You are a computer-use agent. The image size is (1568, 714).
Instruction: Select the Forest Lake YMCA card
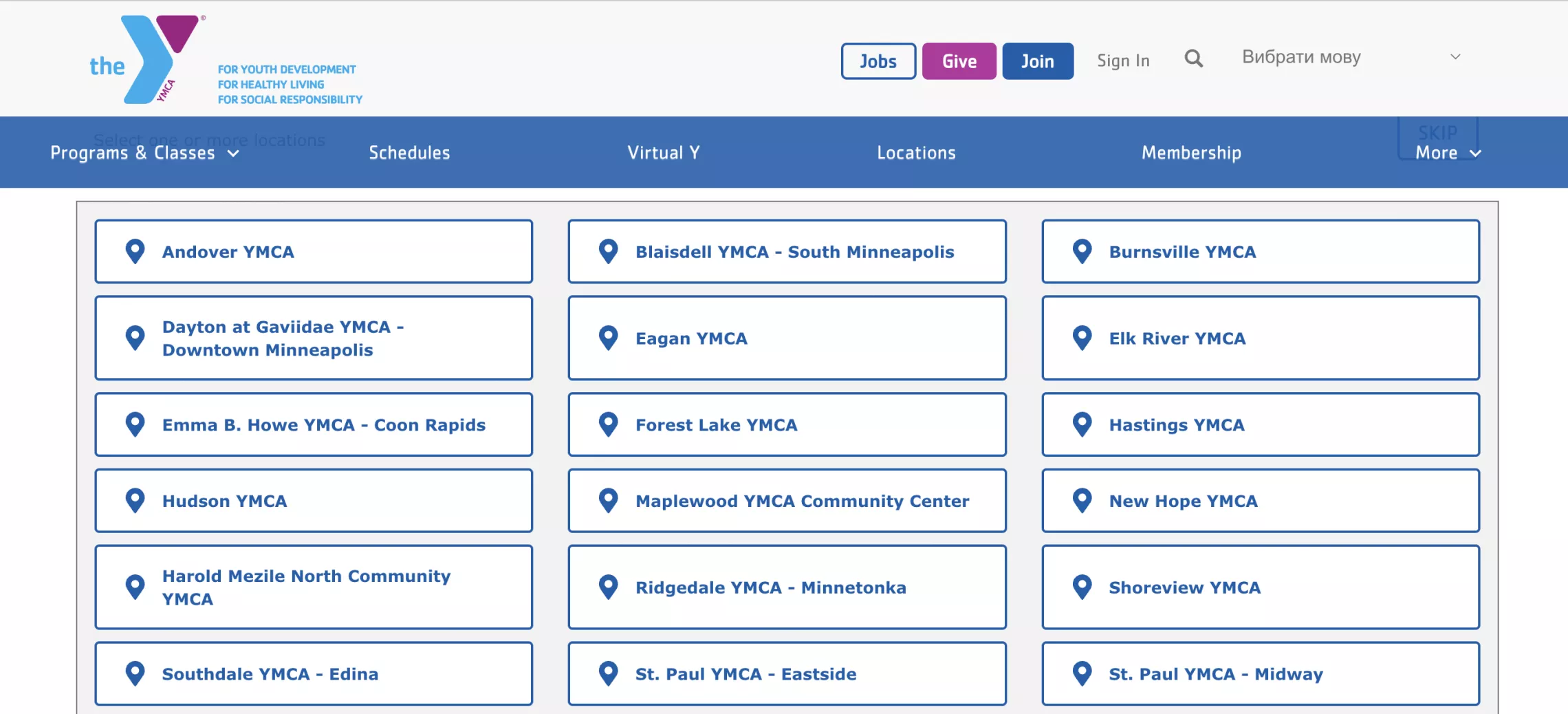click(x=787, y=425)
